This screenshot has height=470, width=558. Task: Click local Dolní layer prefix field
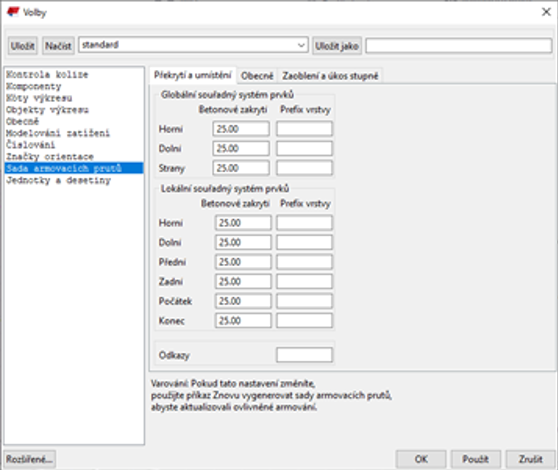304,242
